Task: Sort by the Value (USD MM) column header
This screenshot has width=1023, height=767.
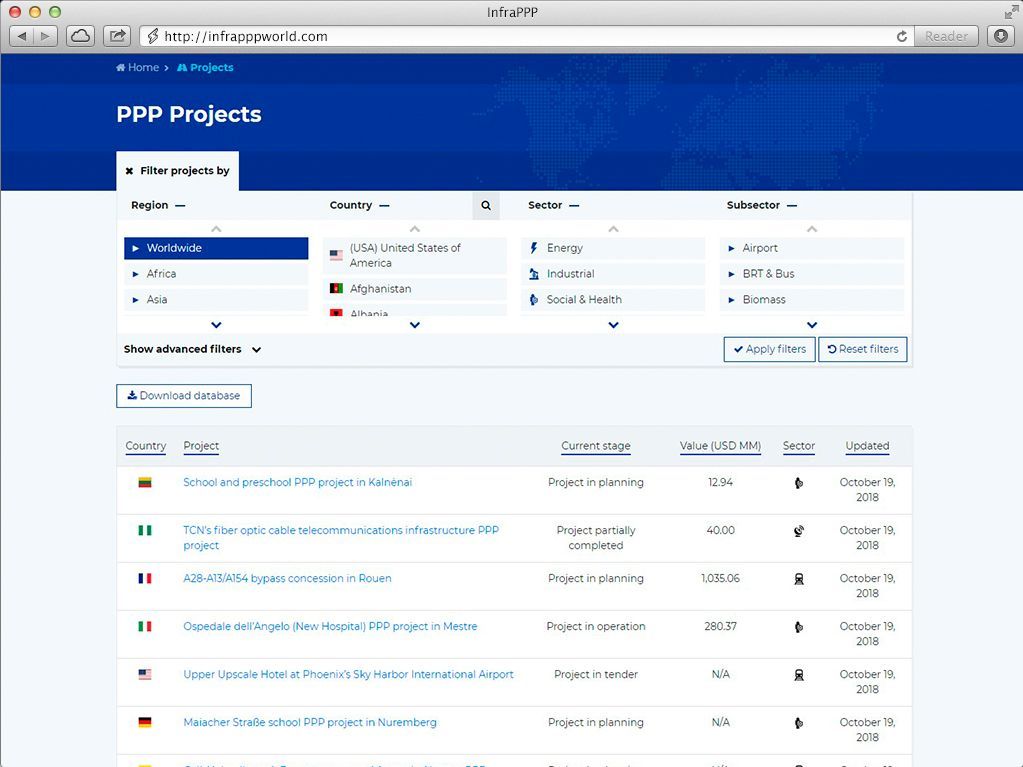Action: 720,446
